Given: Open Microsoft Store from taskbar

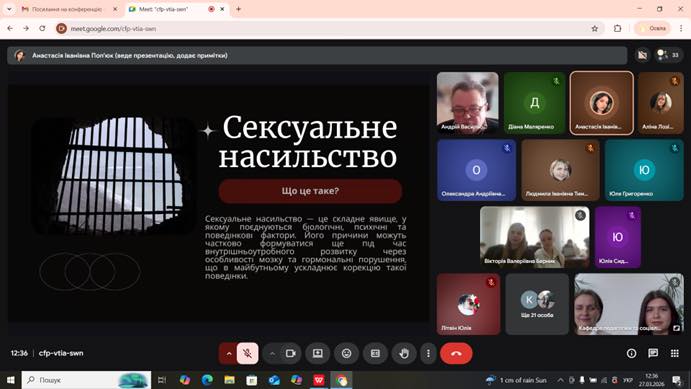Looking at the screenshot, I should click(252, 380).
